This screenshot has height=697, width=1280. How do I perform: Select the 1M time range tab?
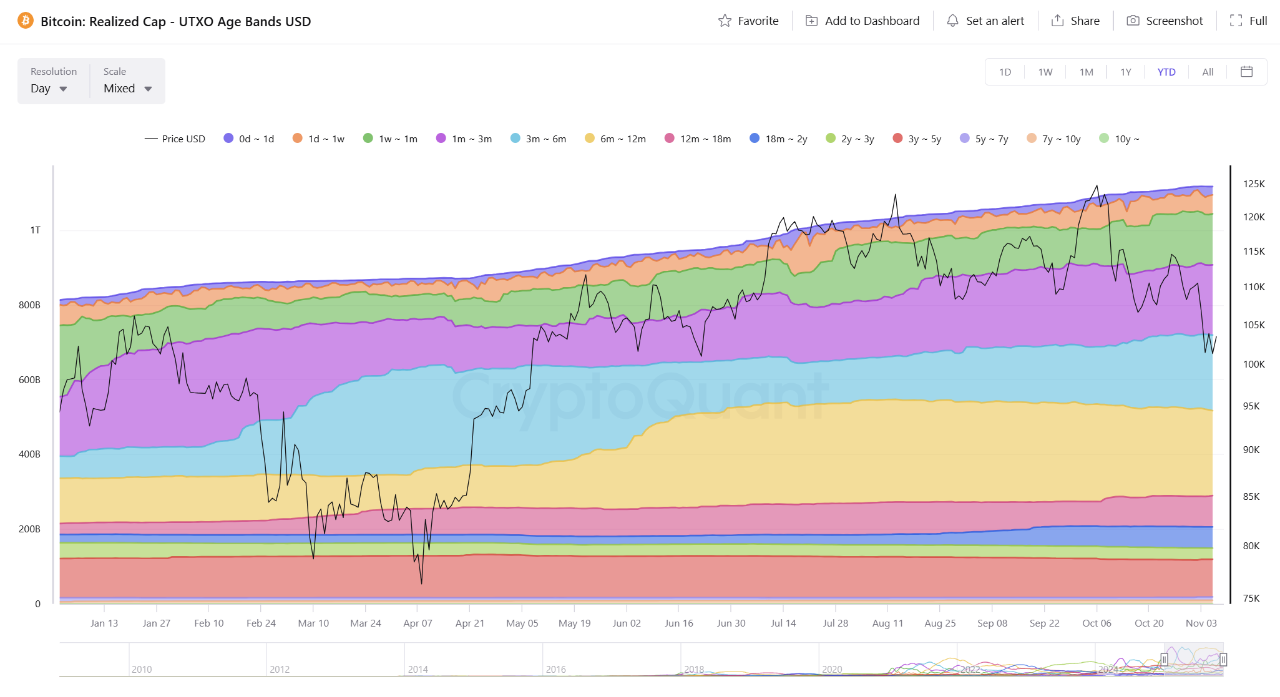(x=1086, y=72)
